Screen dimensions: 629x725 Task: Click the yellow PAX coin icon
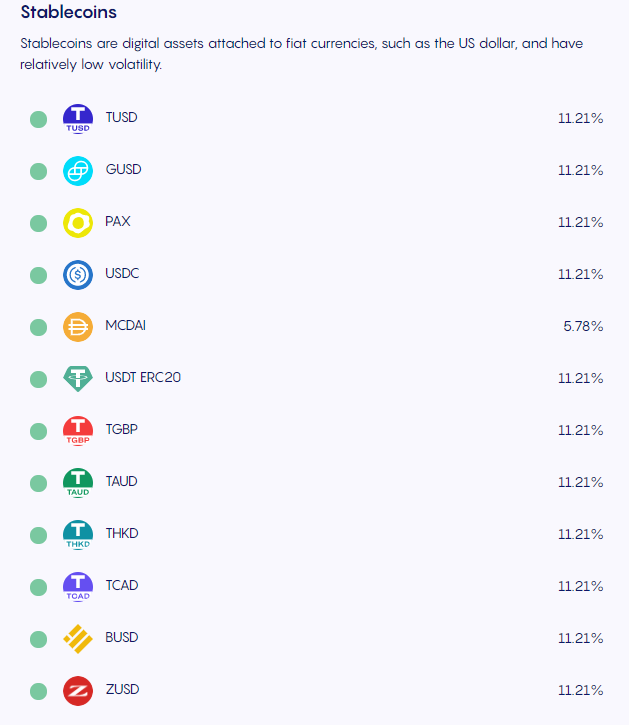(77, 223)
